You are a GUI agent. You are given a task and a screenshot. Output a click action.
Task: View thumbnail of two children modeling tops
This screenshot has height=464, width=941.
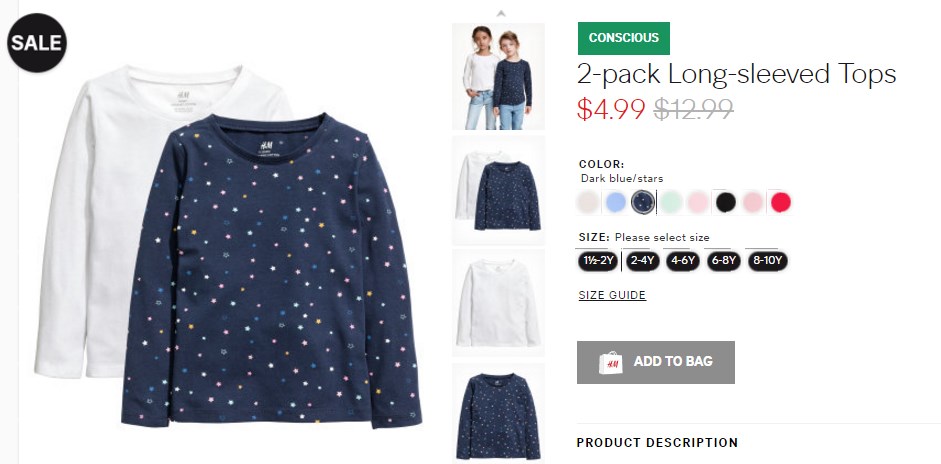(498, 76)
